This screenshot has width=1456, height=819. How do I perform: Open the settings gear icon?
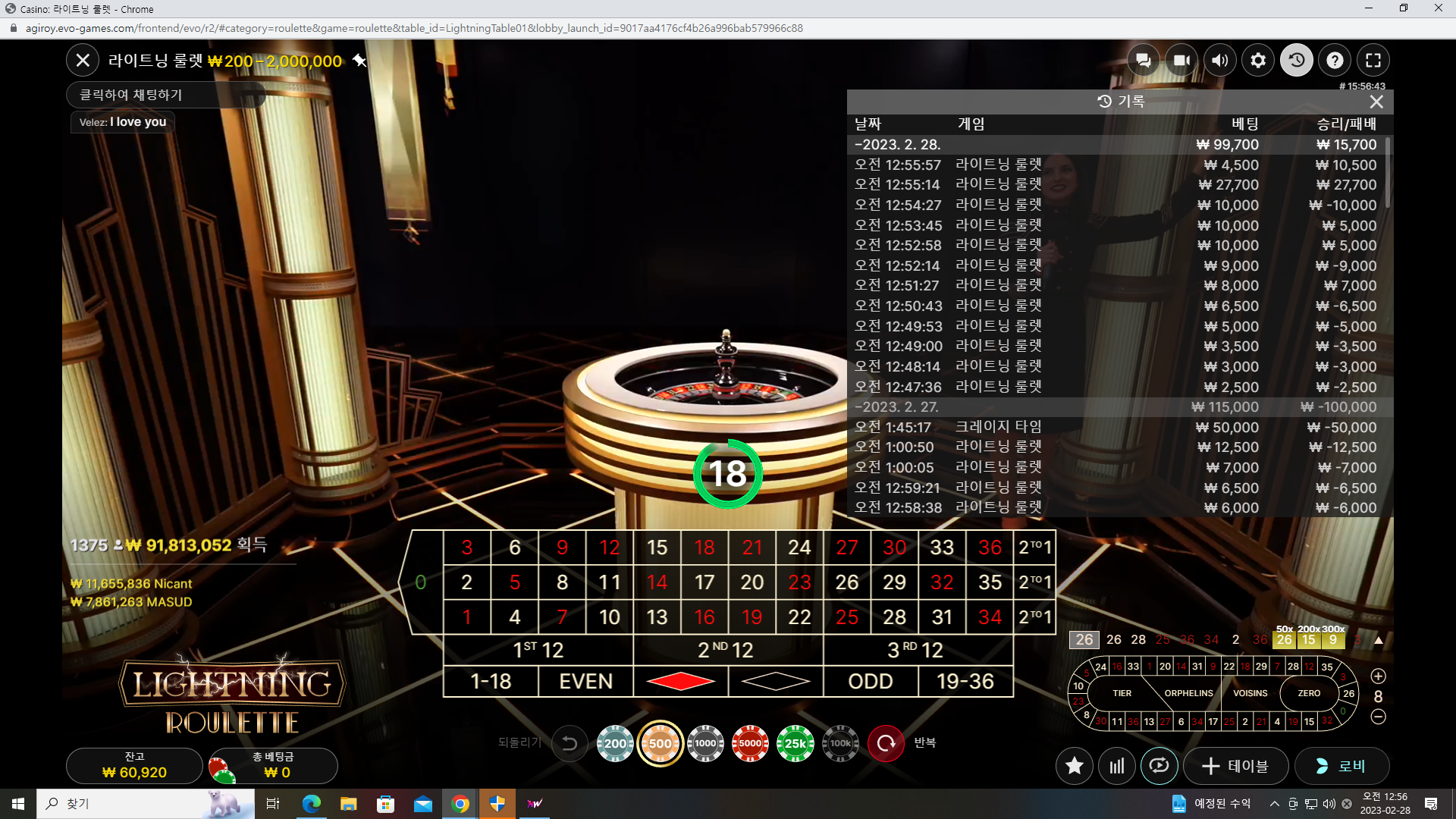(1258, 60)
